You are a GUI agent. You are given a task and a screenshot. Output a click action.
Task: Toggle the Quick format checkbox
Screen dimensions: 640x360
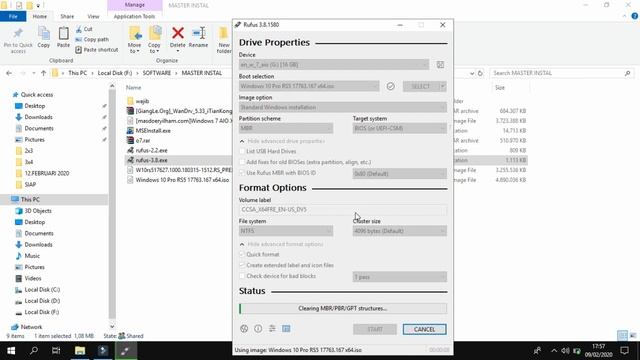(242, 254)
